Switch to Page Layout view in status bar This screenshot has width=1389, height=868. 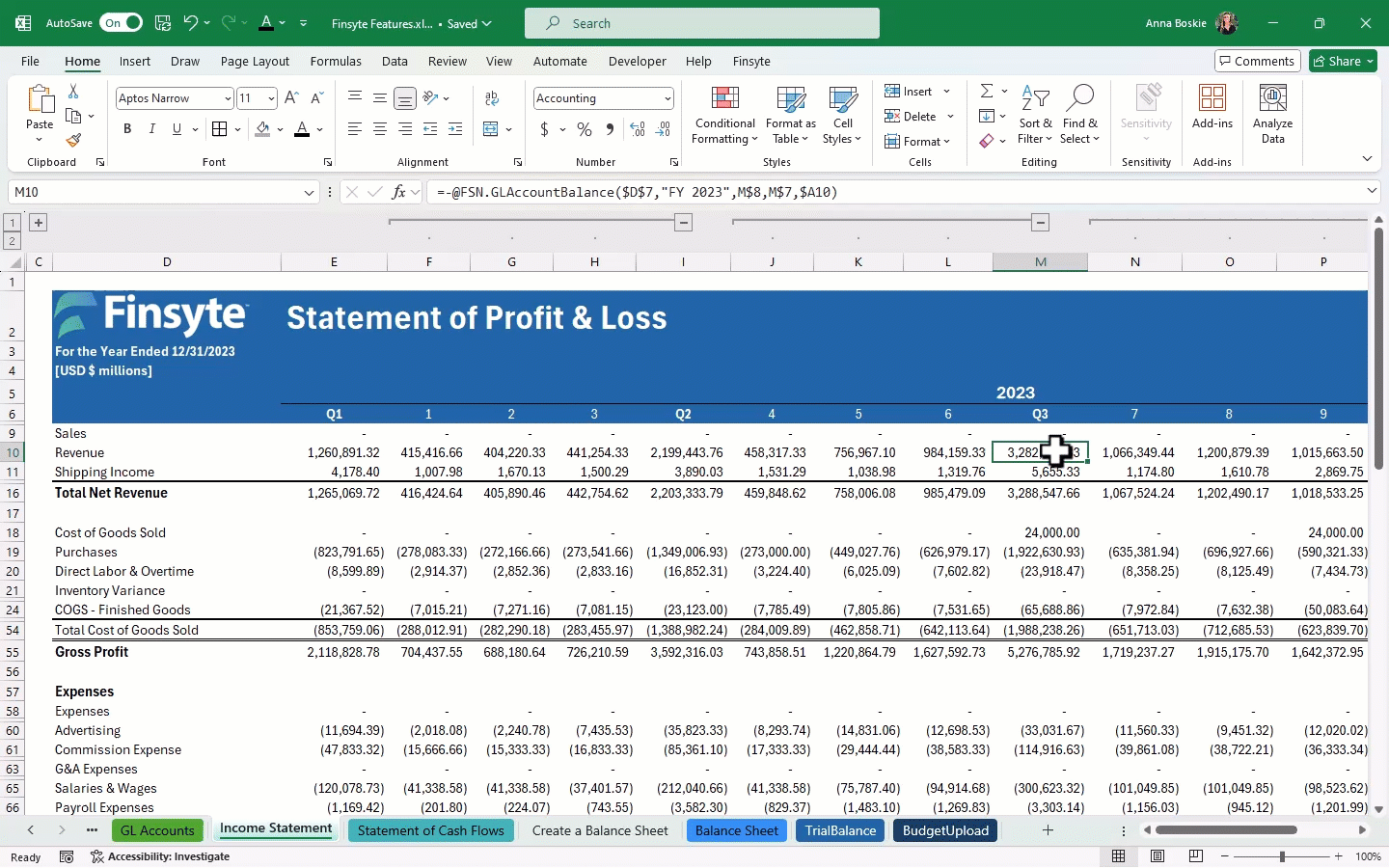(1157, 856)
